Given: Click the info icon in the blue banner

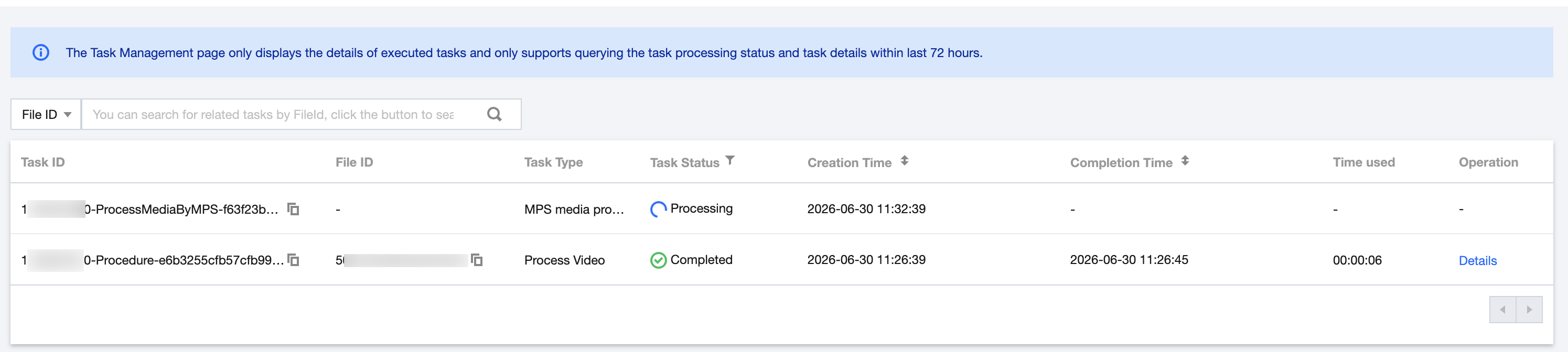Looking at the screenshot, I should [x=41, y=53].
